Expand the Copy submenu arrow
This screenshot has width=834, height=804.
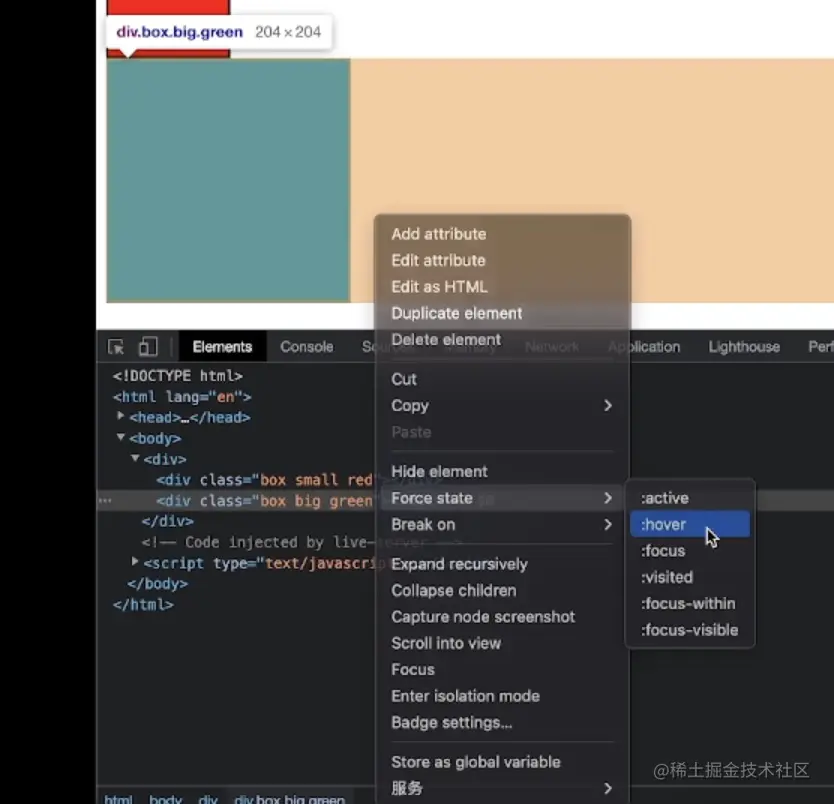[608, 406]
